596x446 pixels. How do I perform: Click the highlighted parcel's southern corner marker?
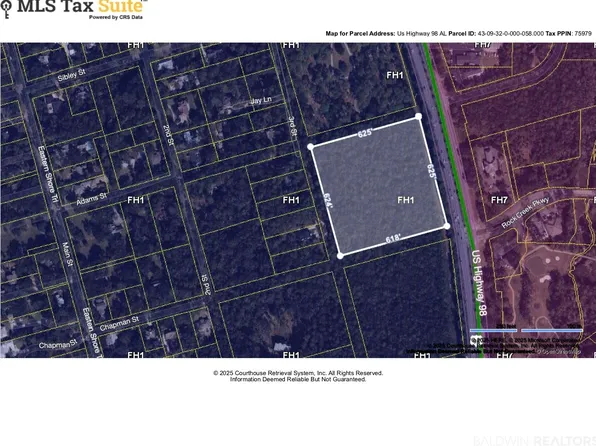[x=340, y=256]
